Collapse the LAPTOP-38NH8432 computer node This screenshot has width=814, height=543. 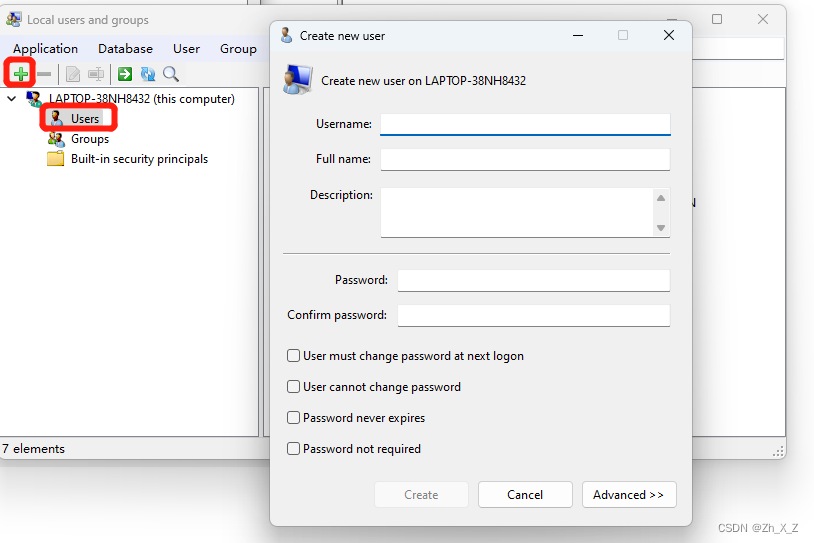click(12, 99)
